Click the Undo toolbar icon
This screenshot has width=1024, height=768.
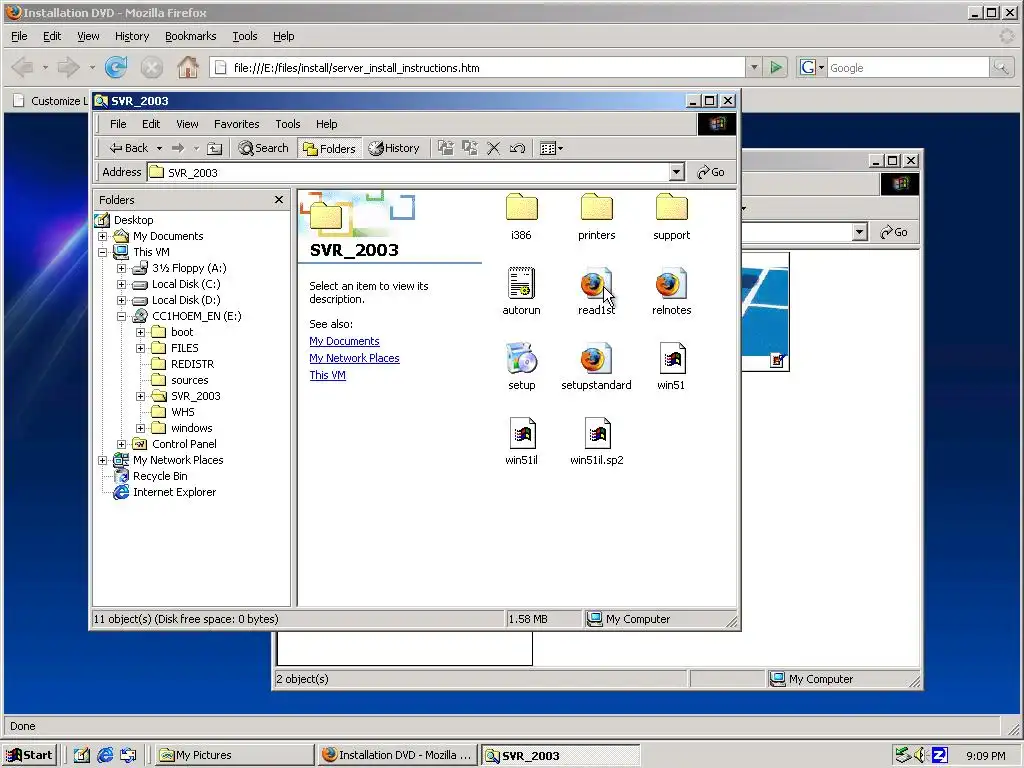click(x=517, y=148)
